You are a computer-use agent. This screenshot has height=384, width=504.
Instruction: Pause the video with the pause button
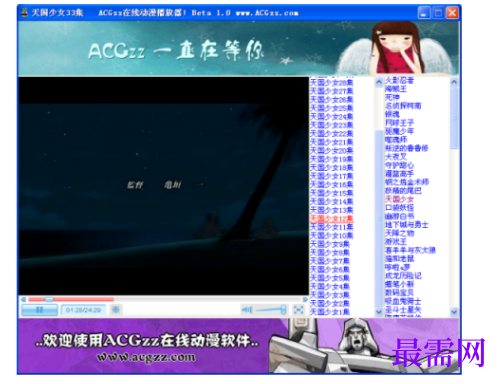[x=40, y=310]
